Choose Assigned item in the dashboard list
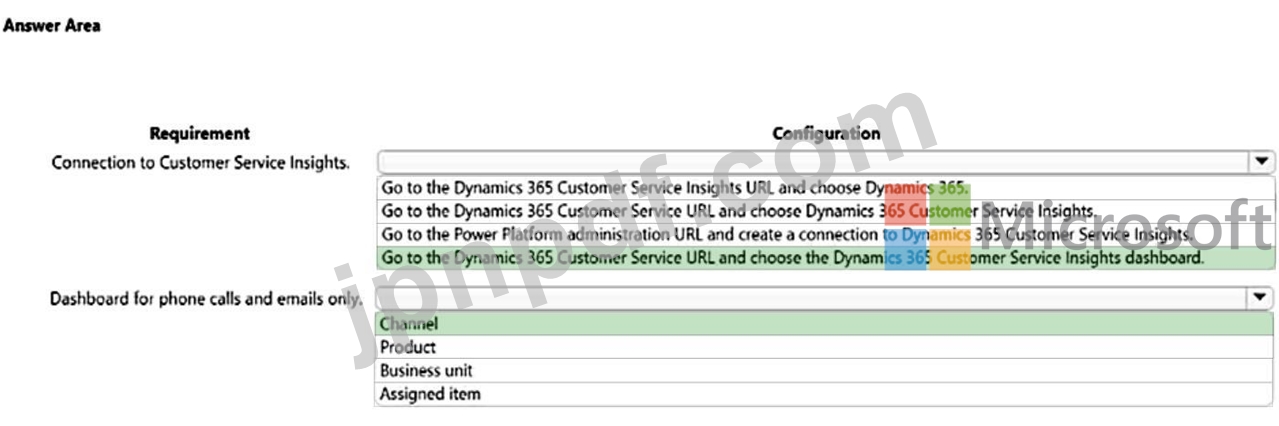 tap(430, 394)
